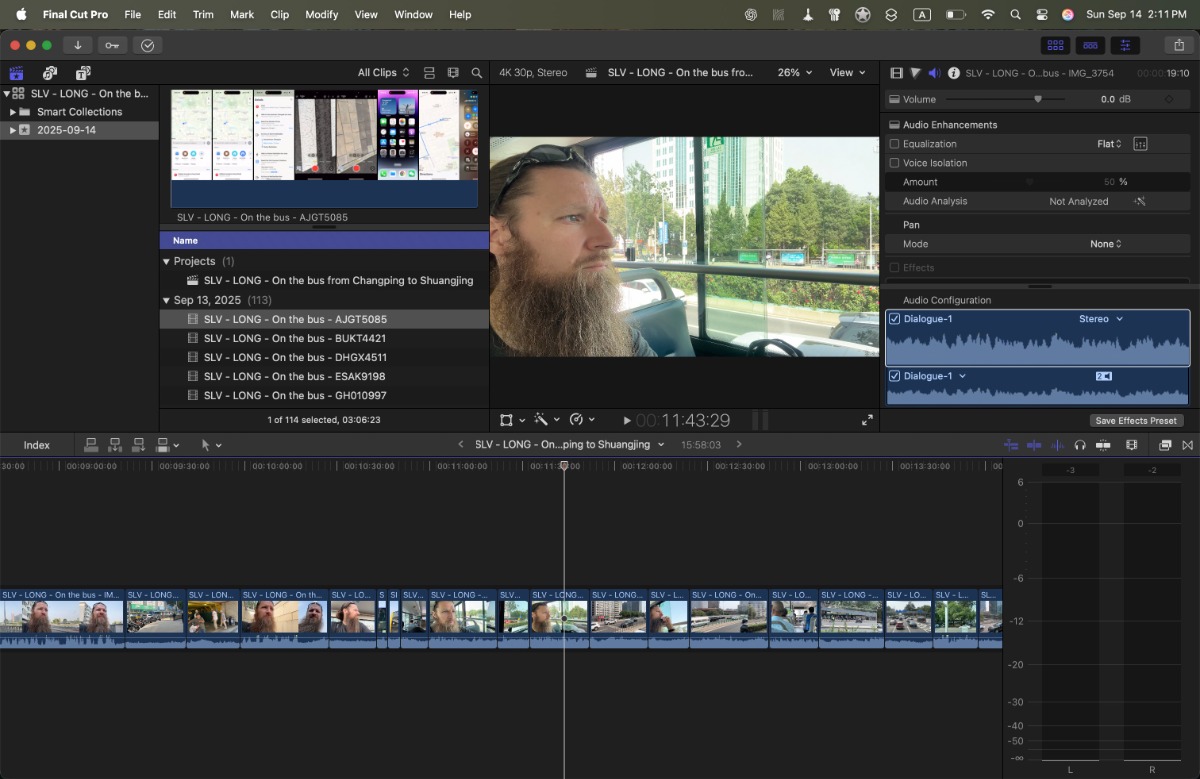
Task: Show or hide the Timeline panel
Action: (x=1090, y=45)
